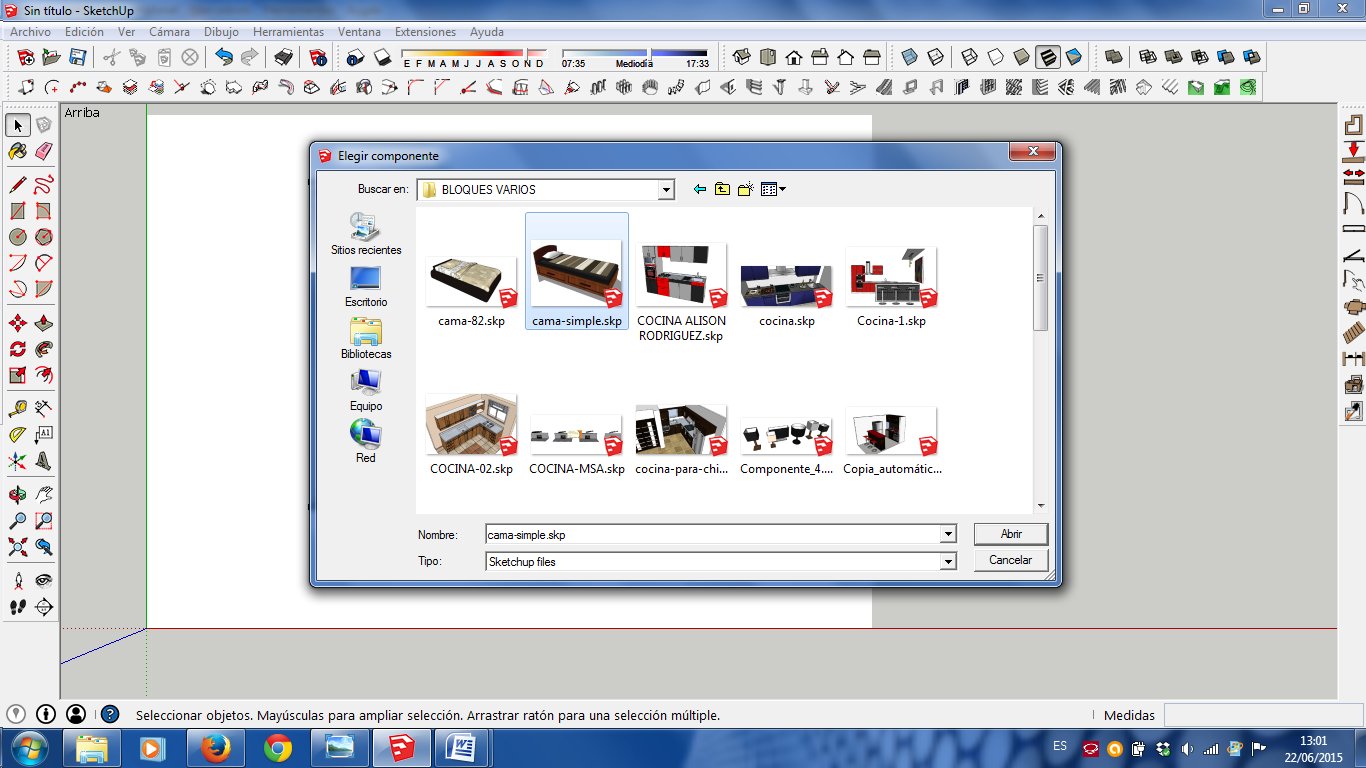Select the arrow Select tool
The image size is (1366, 768).
pyautogui.click(x=18, y=125)
